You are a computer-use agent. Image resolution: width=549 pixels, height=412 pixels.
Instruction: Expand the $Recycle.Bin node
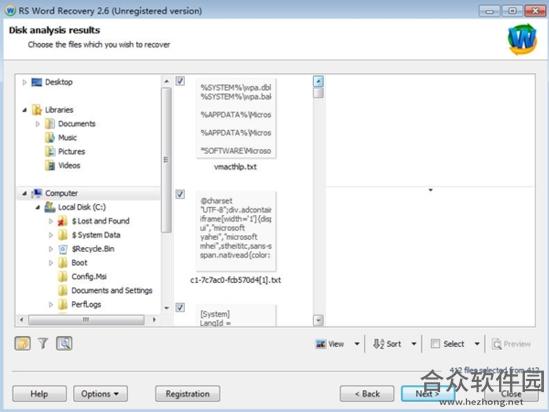coord(51,249)
